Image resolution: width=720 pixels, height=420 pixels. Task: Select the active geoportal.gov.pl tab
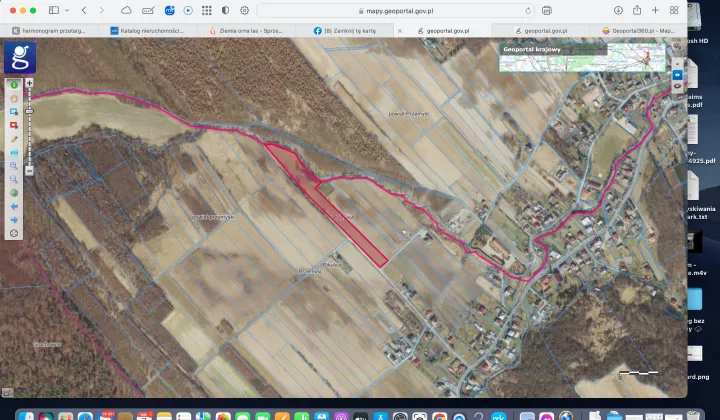(443, 31)
